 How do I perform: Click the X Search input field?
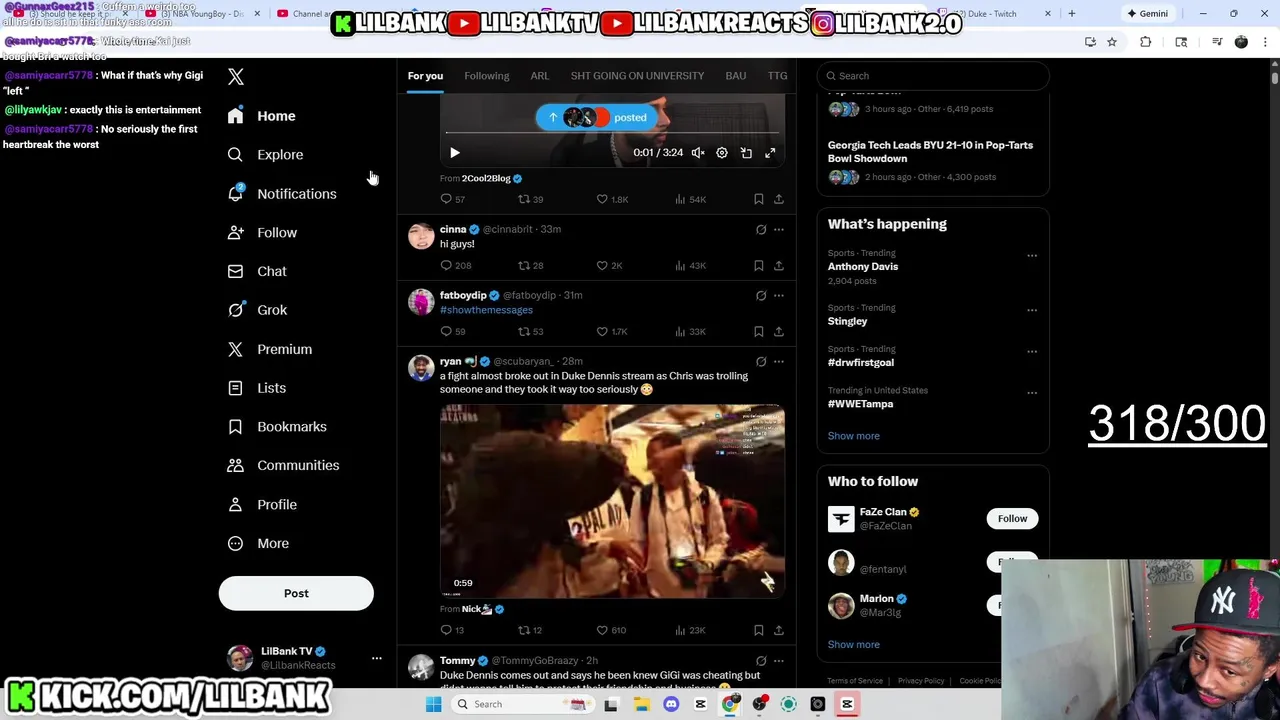933,76
